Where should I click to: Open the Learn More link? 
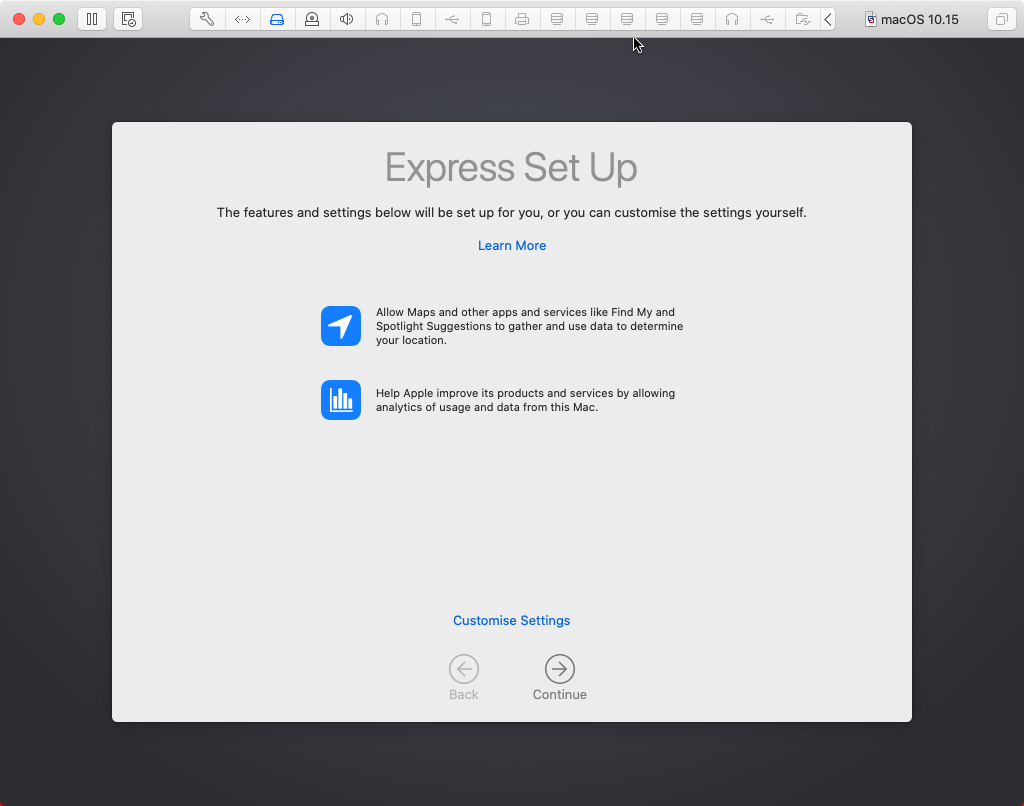pyautogui.click(x=511, y=245)
